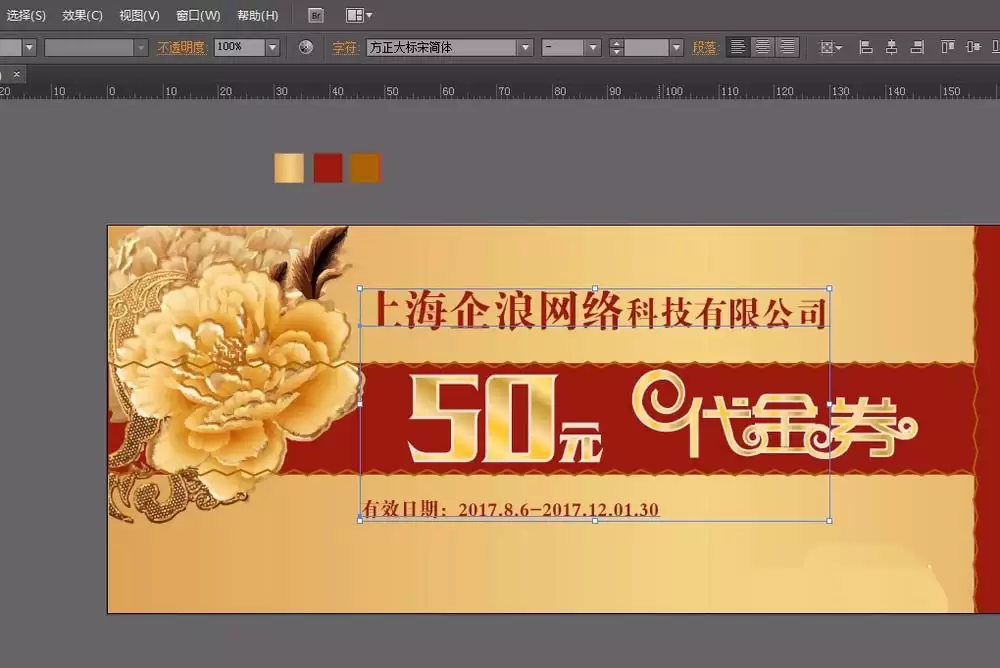Image resolution: width=1000 pixels, height=668 pixels.
Task: Align paragraph text to the left
Action: tap(738, 47)
